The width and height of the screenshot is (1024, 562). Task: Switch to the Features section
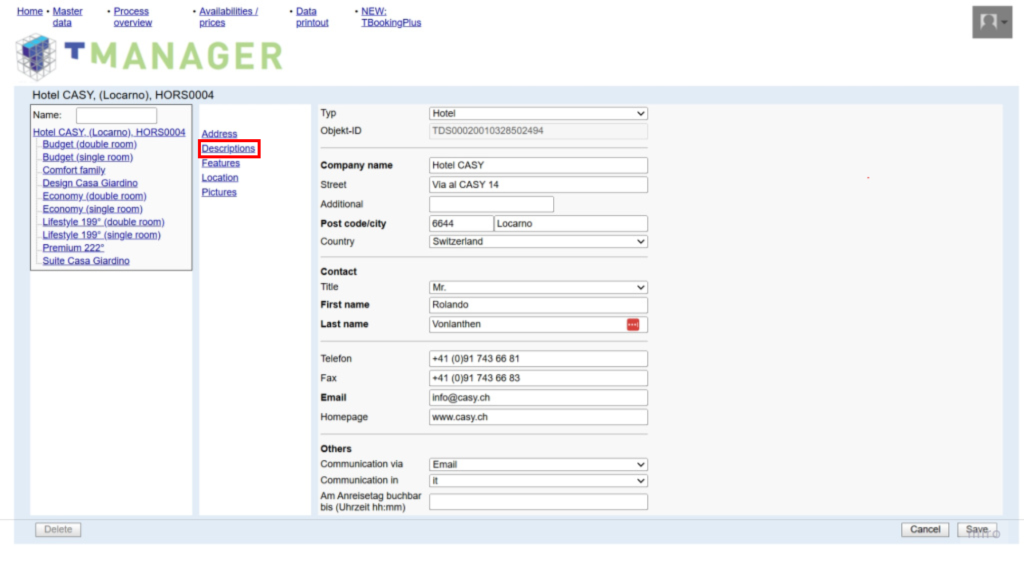(x=220, y=163)
